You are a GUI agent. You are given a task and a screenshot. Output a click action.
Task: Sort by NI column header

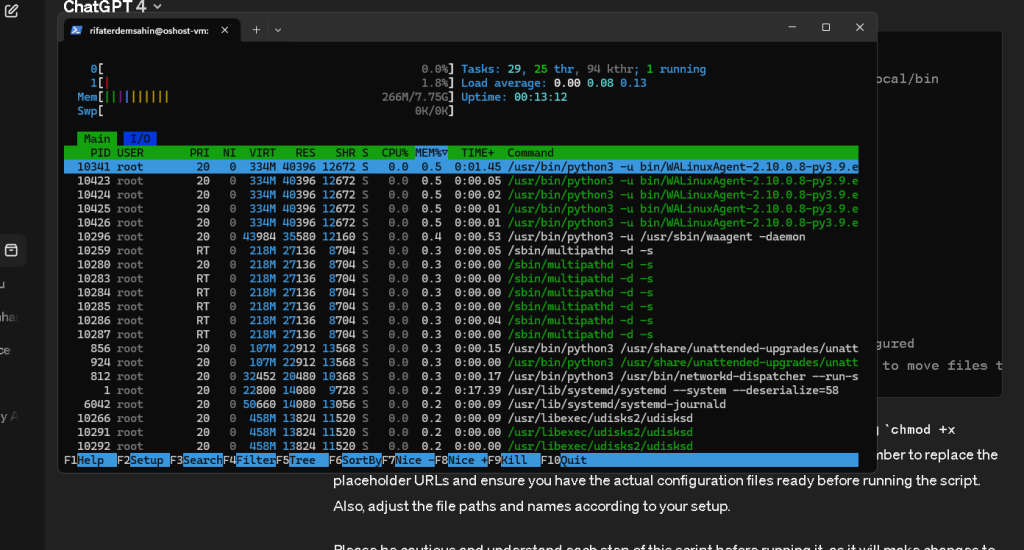[x=229, y=153]
